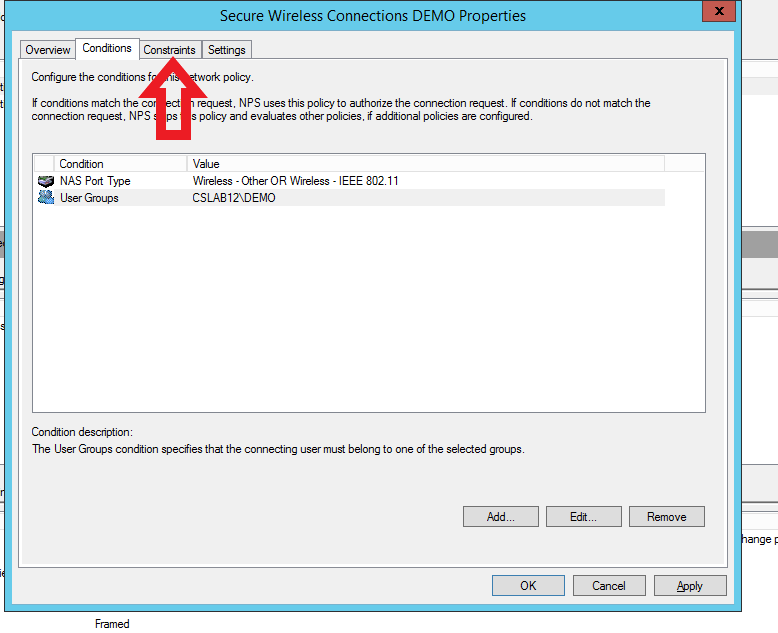Click the Remove button
Viewport: 778px width, 633px height.
pos(666,517)
